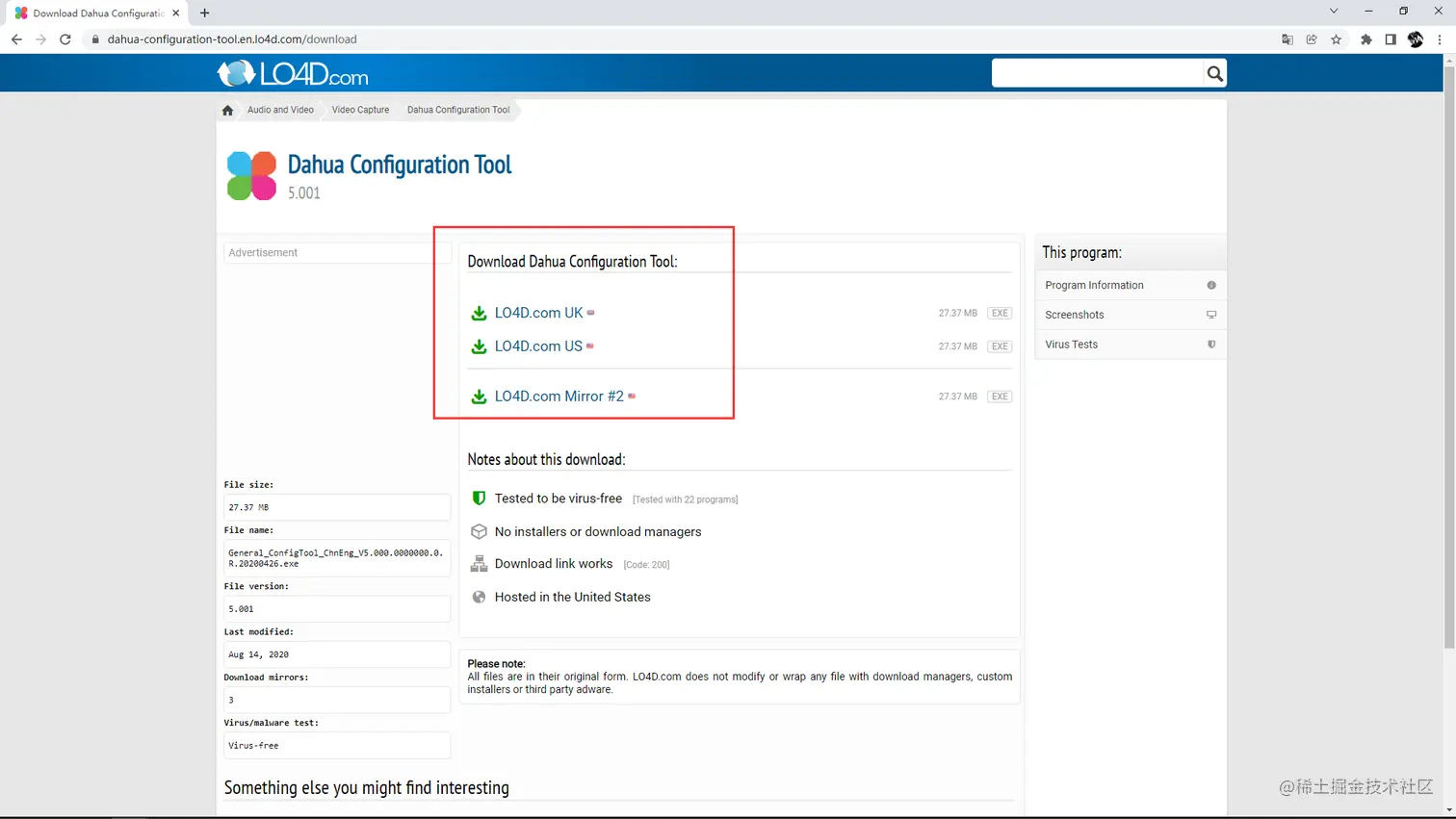The width and height of the screenshot is (1456, 819).
Task: Click the LO4D.com site logo
Action: click(x=293, y=73)
